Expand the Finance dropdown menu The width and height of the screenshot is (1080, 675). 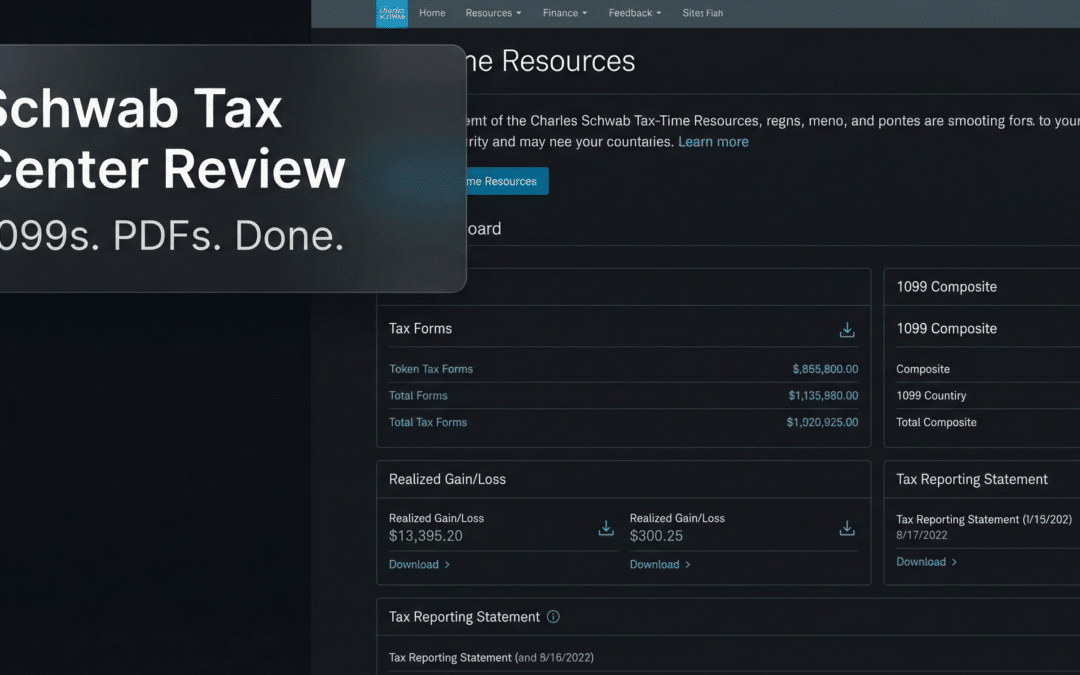565,13
